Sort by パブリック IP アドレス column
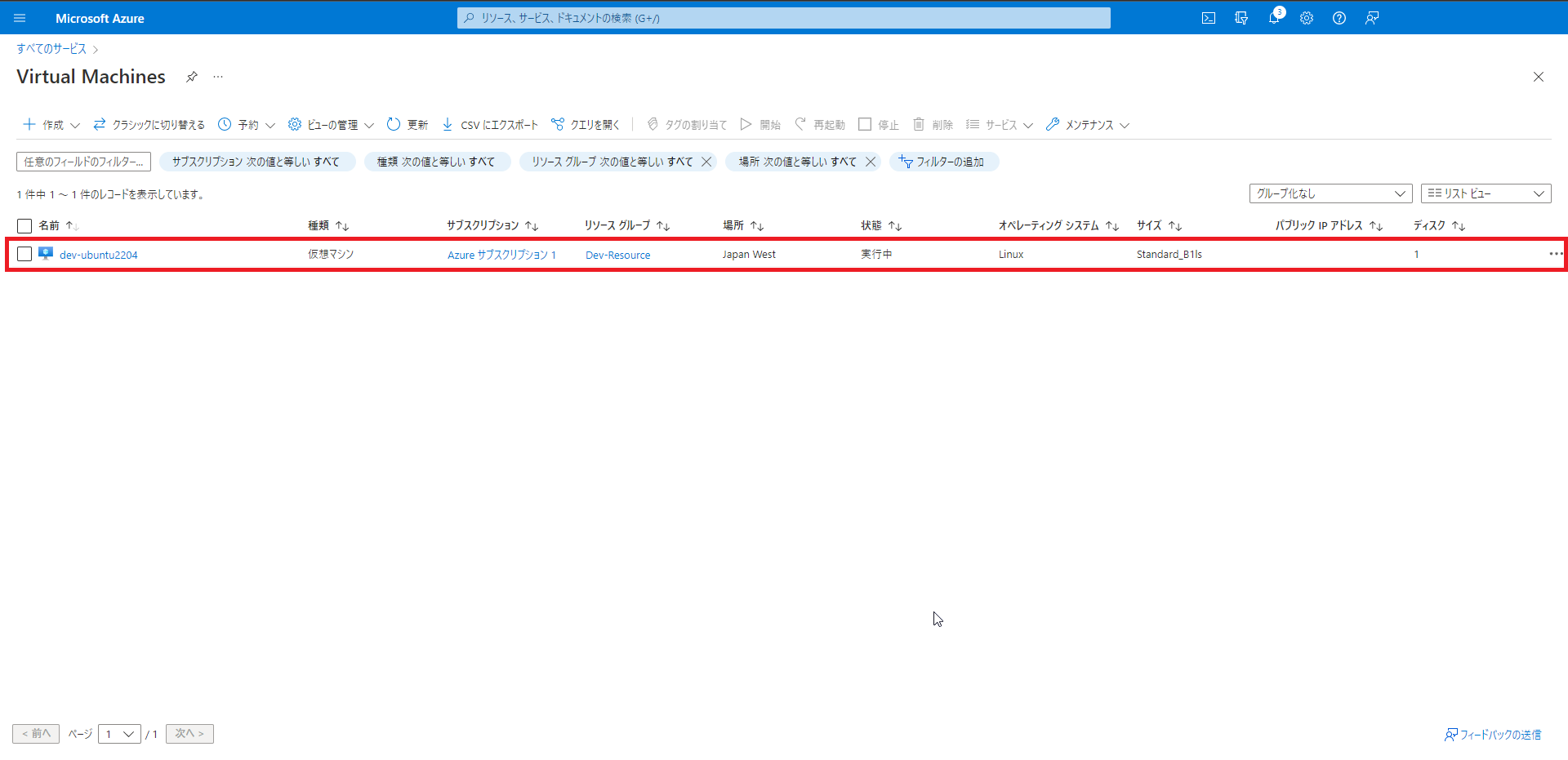Viewport: 1568px width, 760px height. pyautogui.click(x=1329, y=225)
